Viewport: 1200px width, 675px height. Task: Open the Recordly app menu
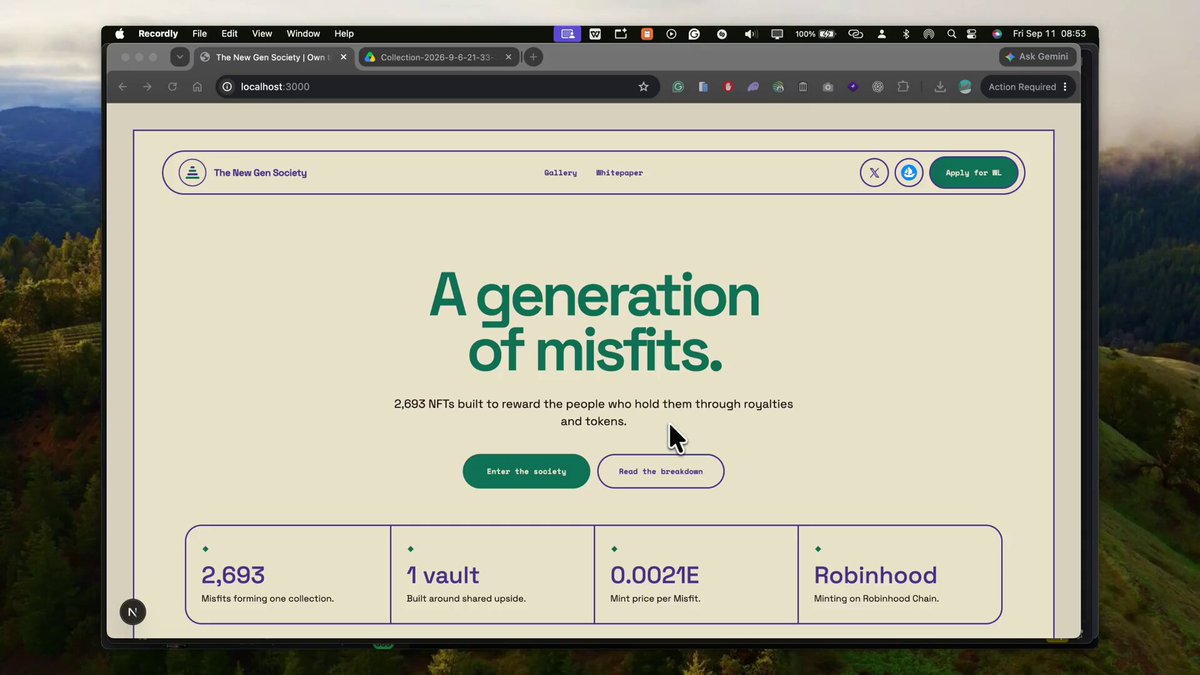[x=158, y=34]
